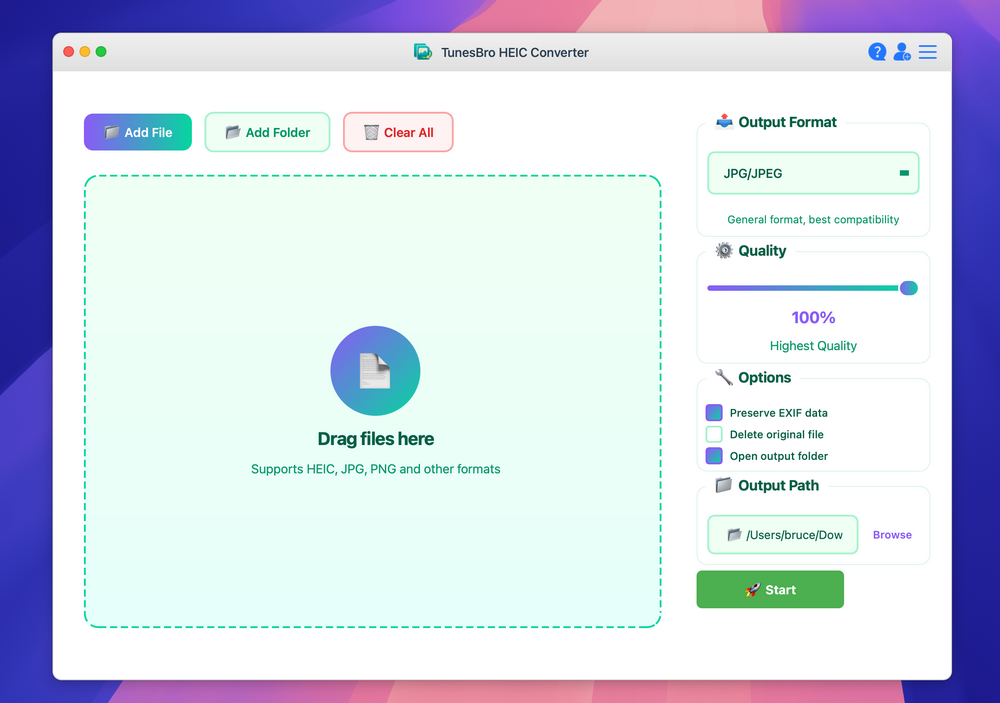Open the help question mark icon
The image size is (1000, 703).
click(x=877, y=52)
